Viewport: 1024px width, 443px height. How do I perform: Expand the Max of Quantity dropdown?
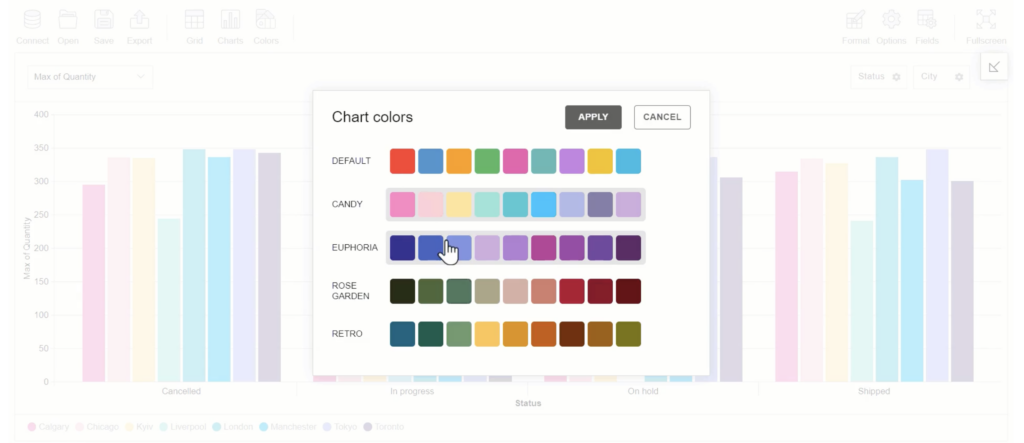(90, 77)
